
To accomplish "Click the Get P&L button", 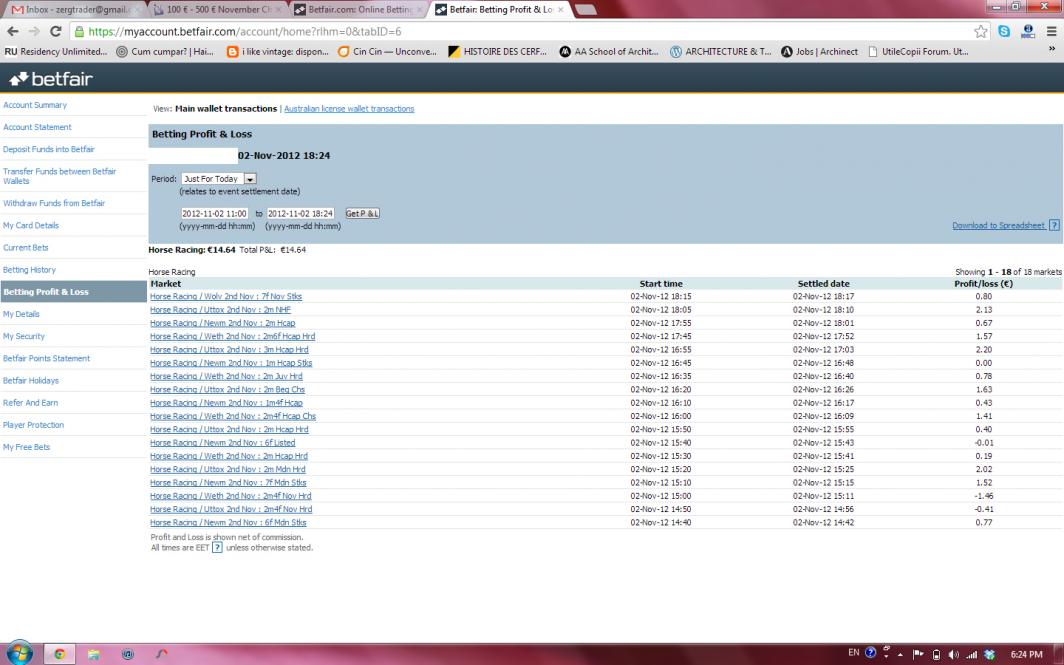I will [362, 213].
